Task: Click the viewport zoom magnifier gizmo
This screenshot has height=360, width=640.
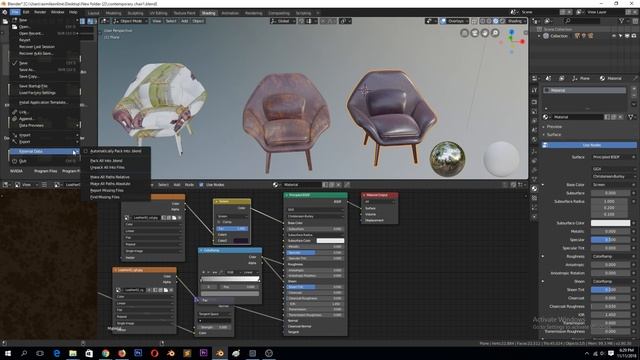Action: (x=495, y=33)
